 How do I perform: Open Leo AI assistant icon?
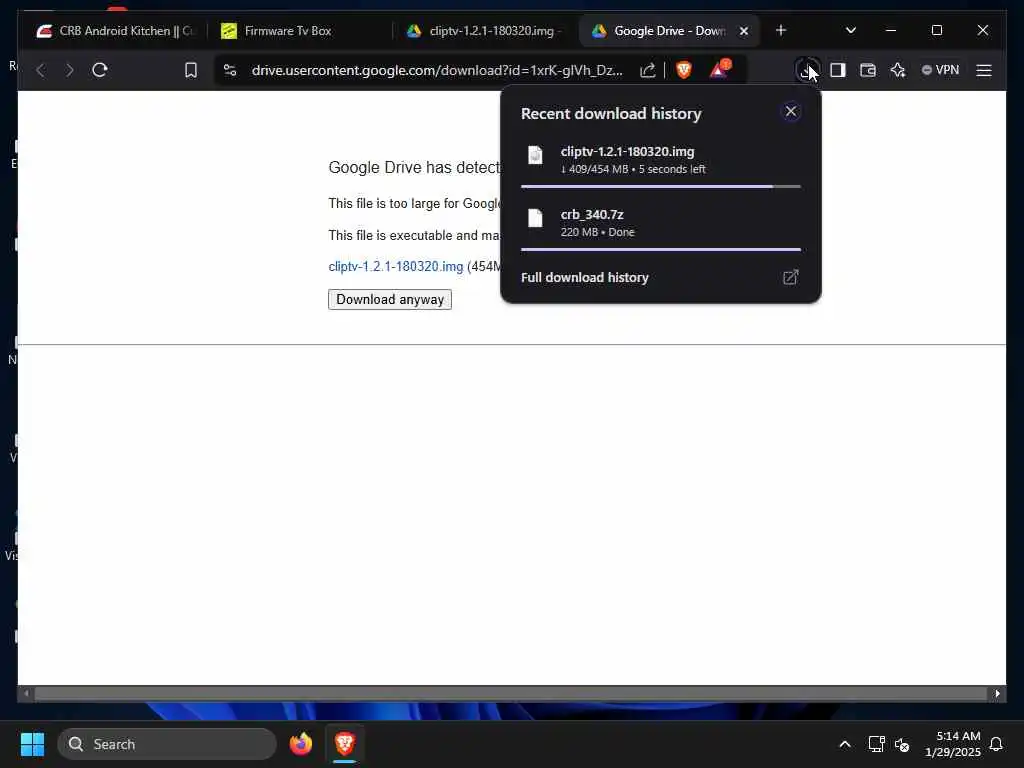[898, 70]
